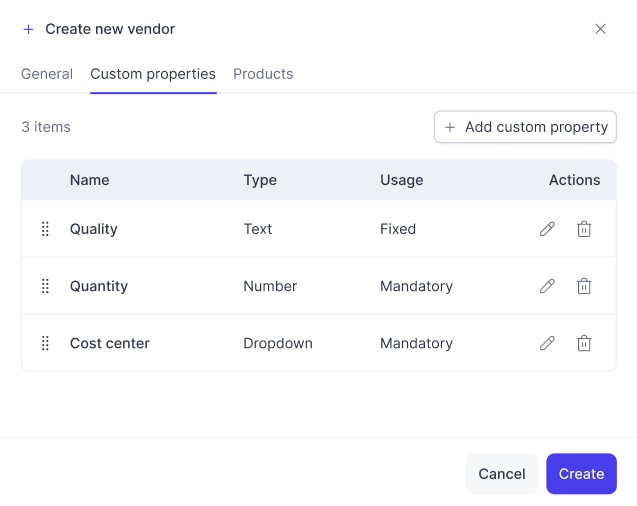Click the Create button
The image size is (637, 506).
tap(581, 474)
